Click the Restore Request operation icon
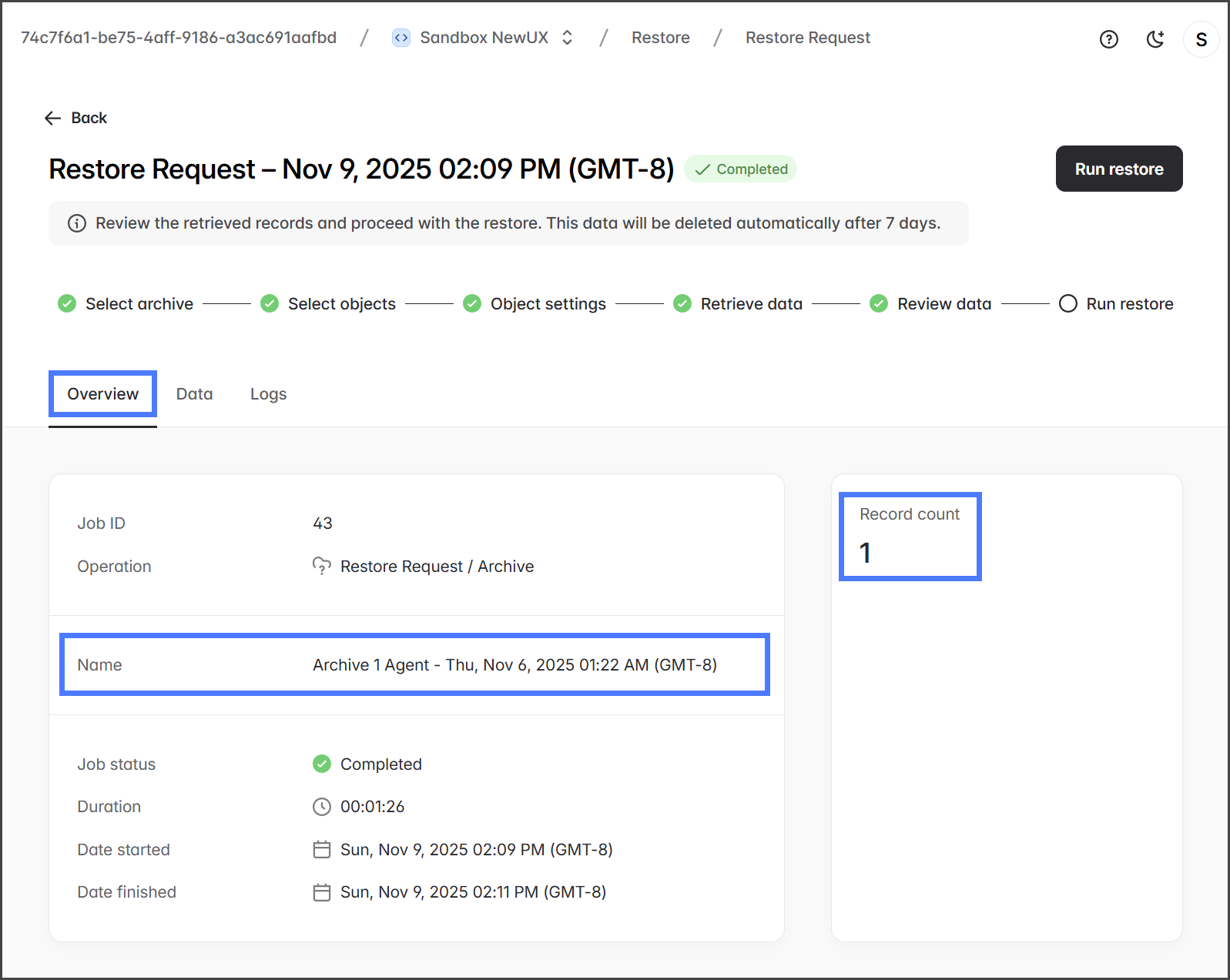The height and width of the screenshot is (980, 1230). [x=321, y=566]
